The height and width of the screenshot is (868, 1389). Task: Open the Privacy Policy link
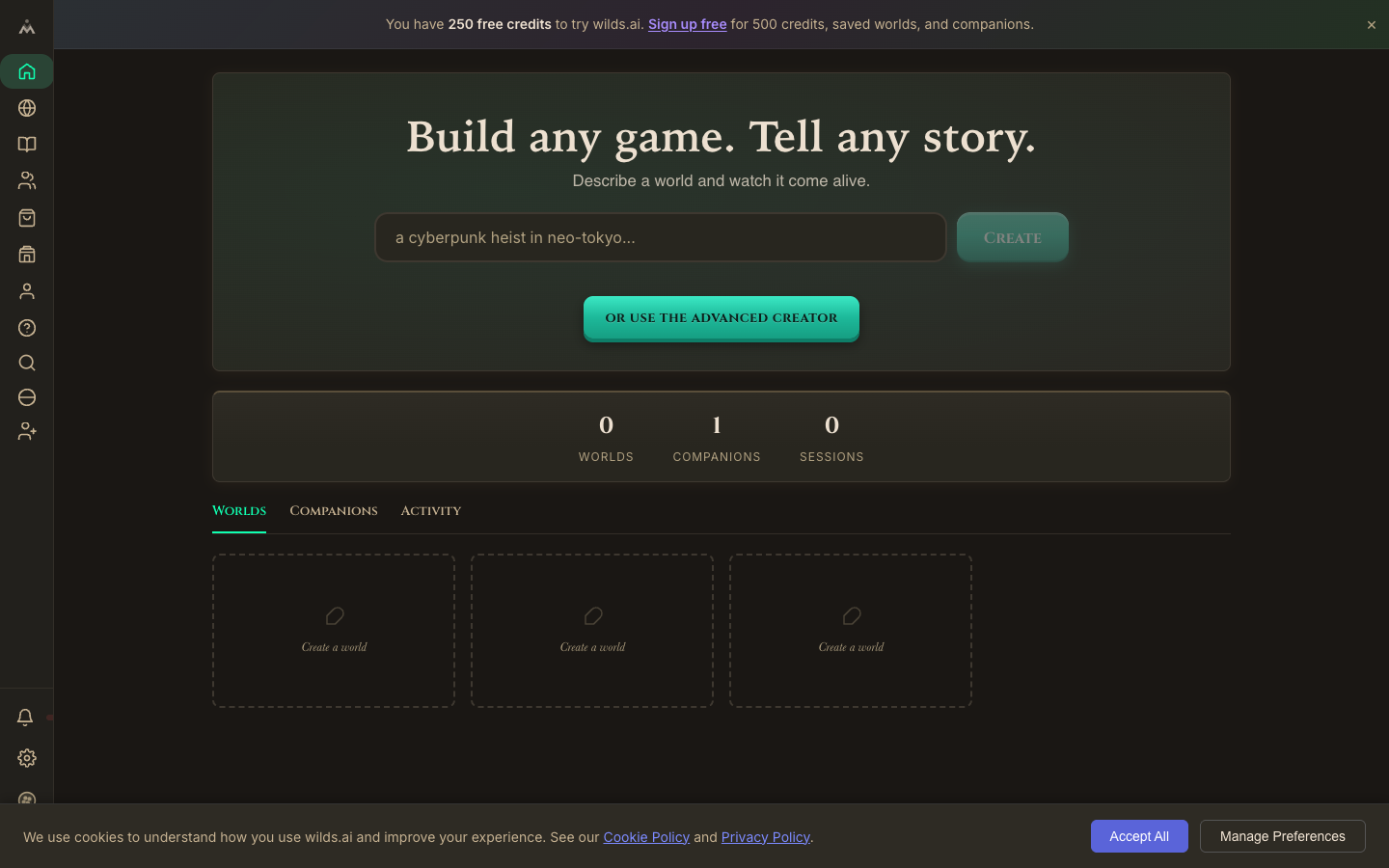(x=766, y=837)
